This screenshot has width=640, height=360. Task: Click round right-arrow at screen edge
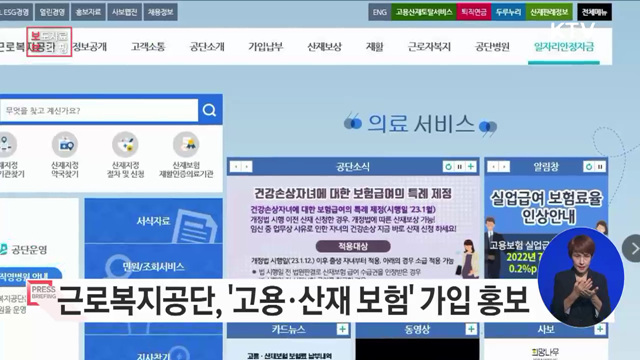pyautogui.click(x=632, y=248)
